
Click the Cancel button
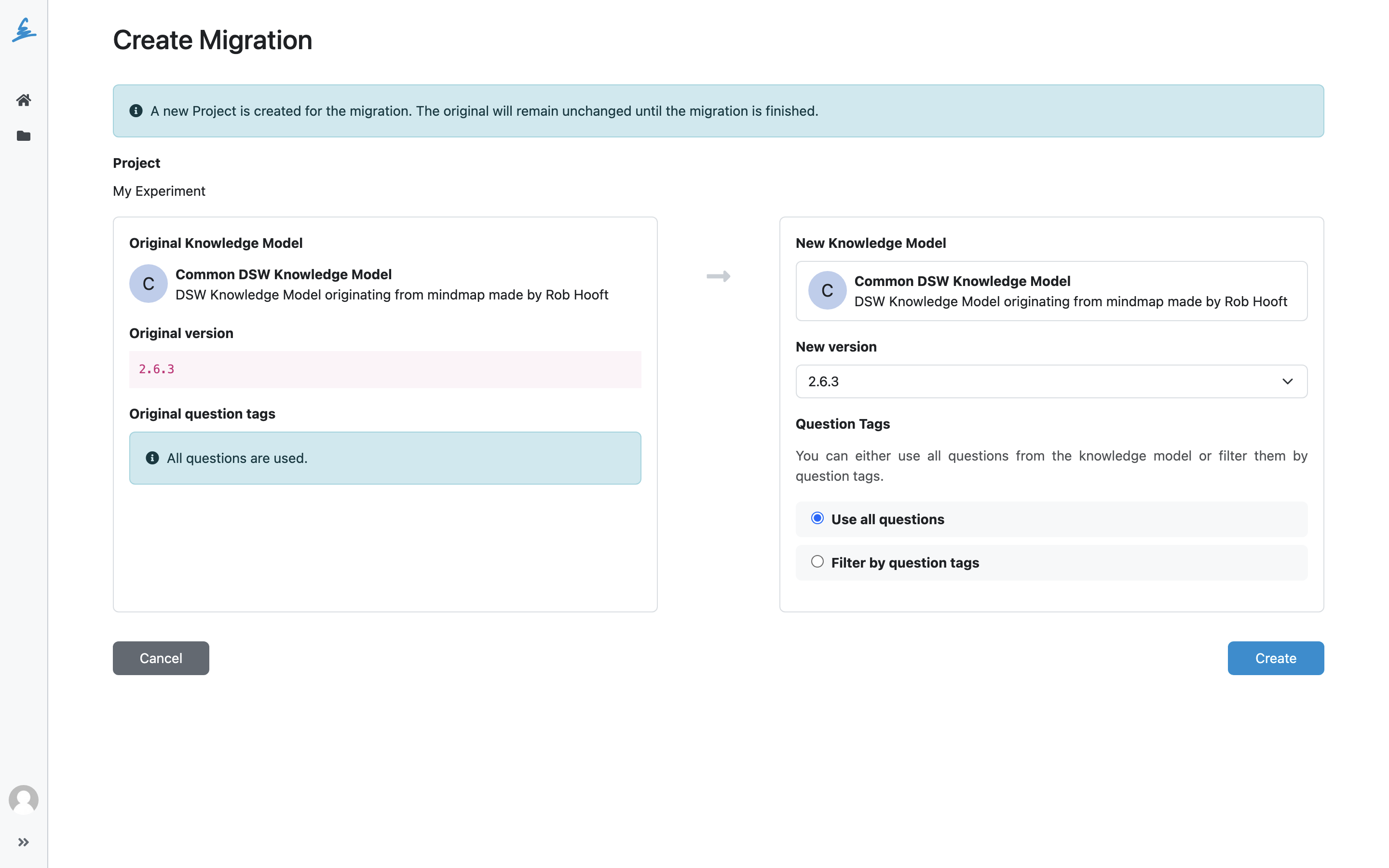pyautogui.click(x=161, y=658)
